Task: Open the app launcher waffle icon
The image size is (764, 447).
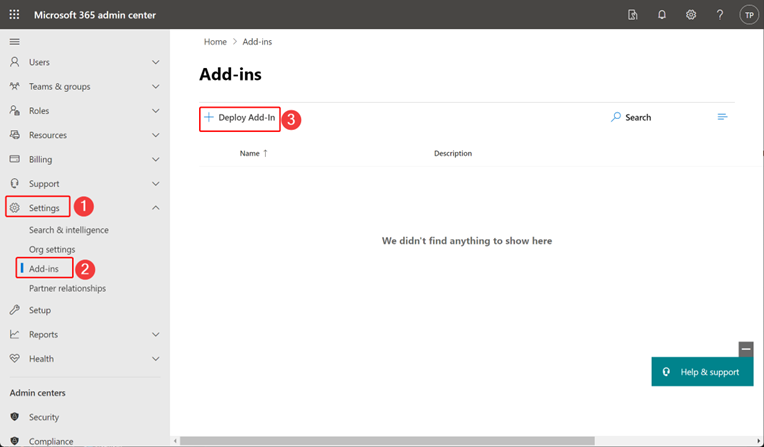Action: click(15, 15)
